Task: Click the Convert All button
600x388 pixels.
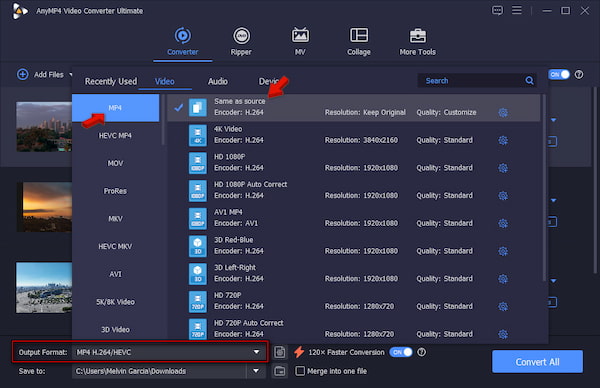Action: 537,362
